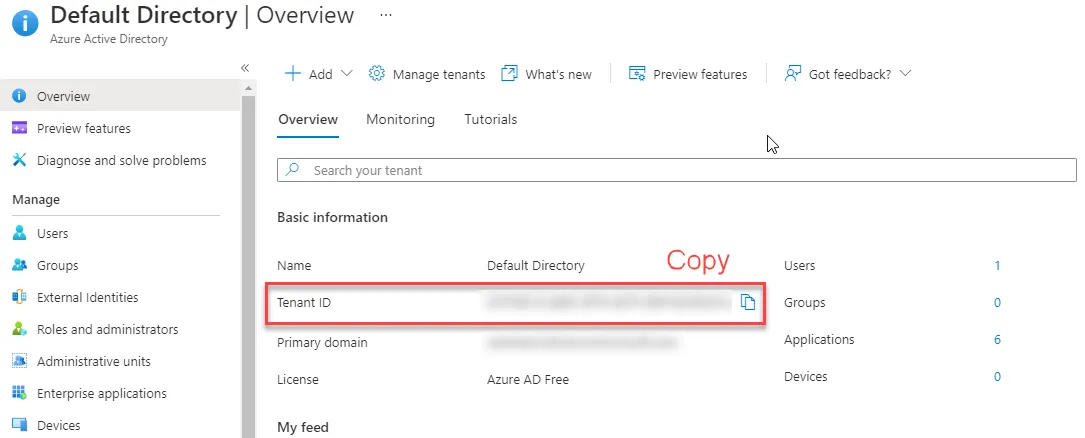Click the Azure AD Free license text
The width and height of the screenshot is (1085, 438).
coord(528,379)
